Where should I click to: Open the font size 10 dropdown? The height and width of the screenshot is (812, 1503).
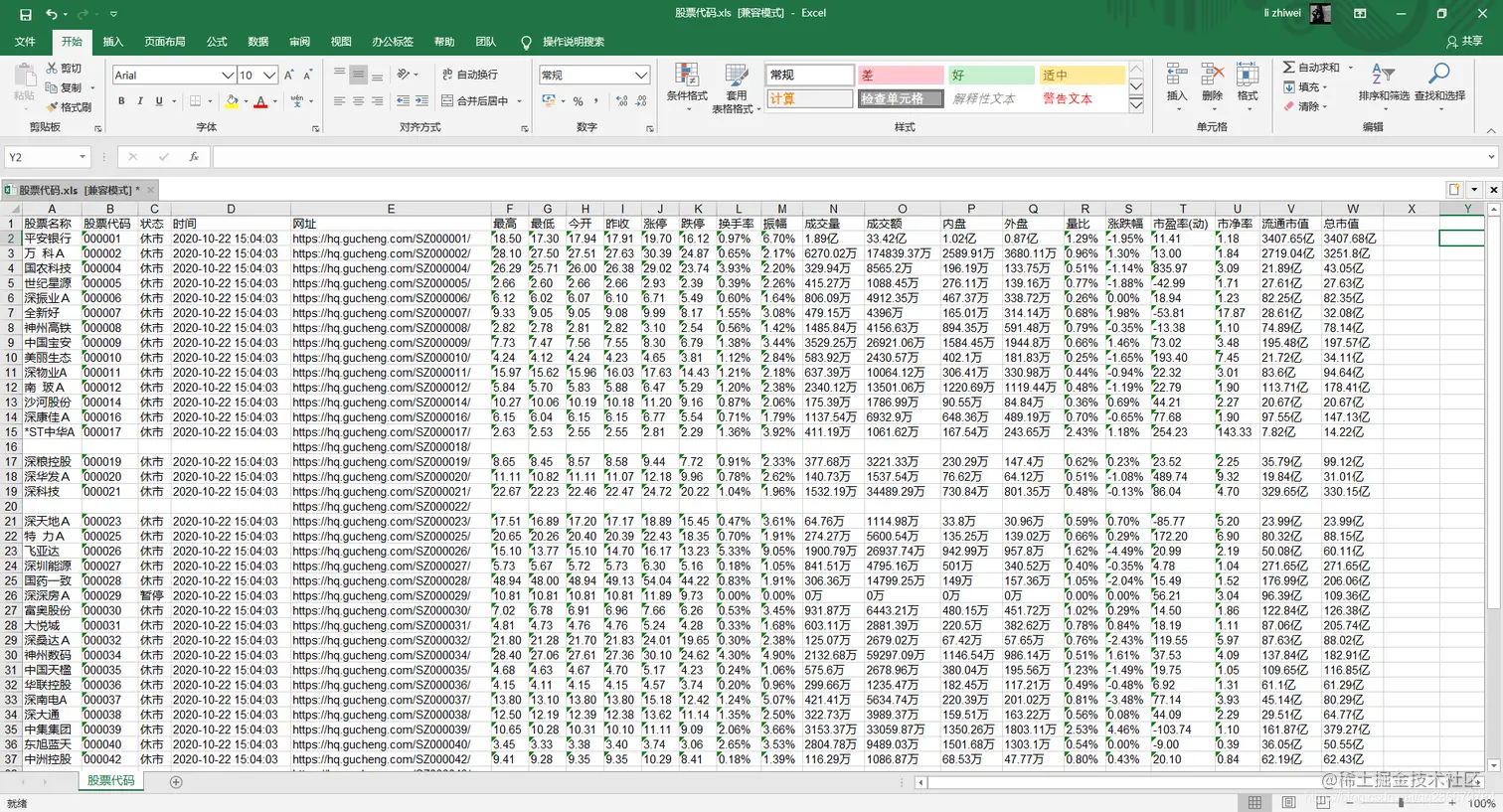tap(270, 76)
